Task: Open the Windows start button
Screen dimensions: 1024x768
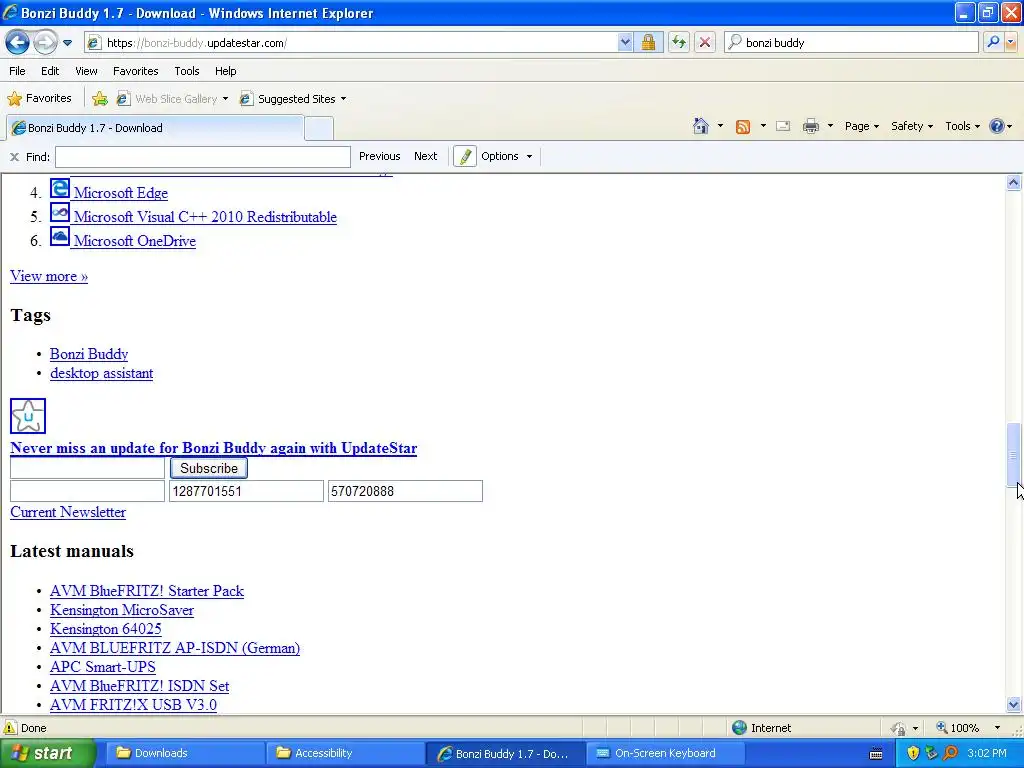Action: [x=47, y=753]
